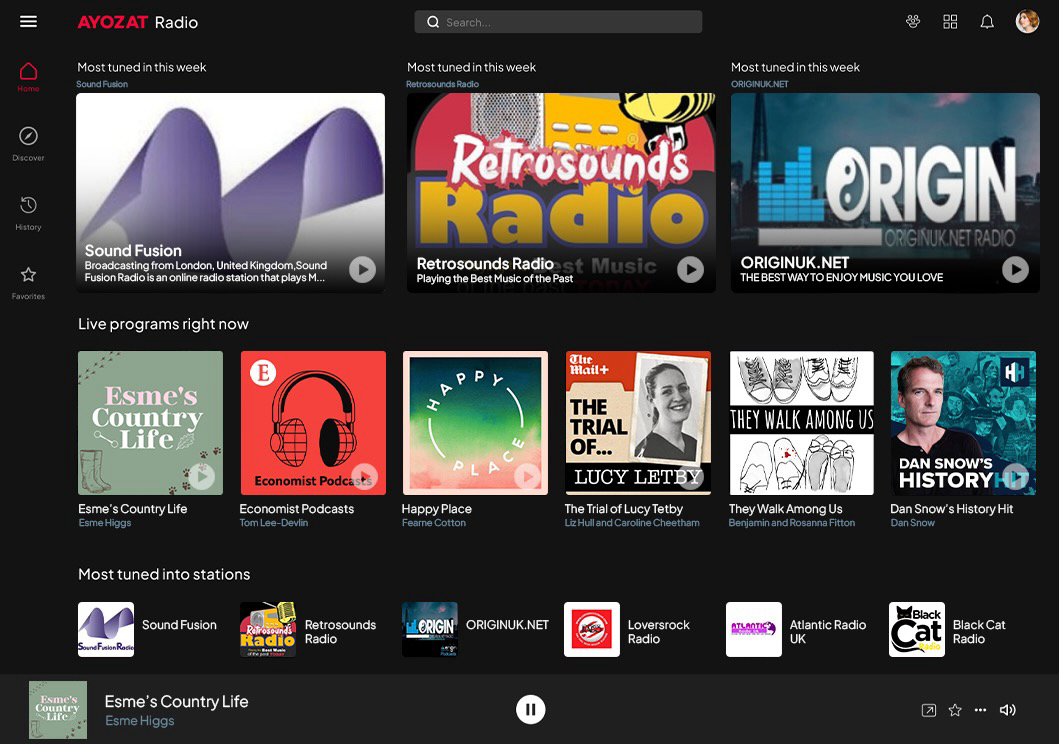Open Economist Podcasts program title
The width and height of the screenshot is (1059, 744).
tap(296, 509)
